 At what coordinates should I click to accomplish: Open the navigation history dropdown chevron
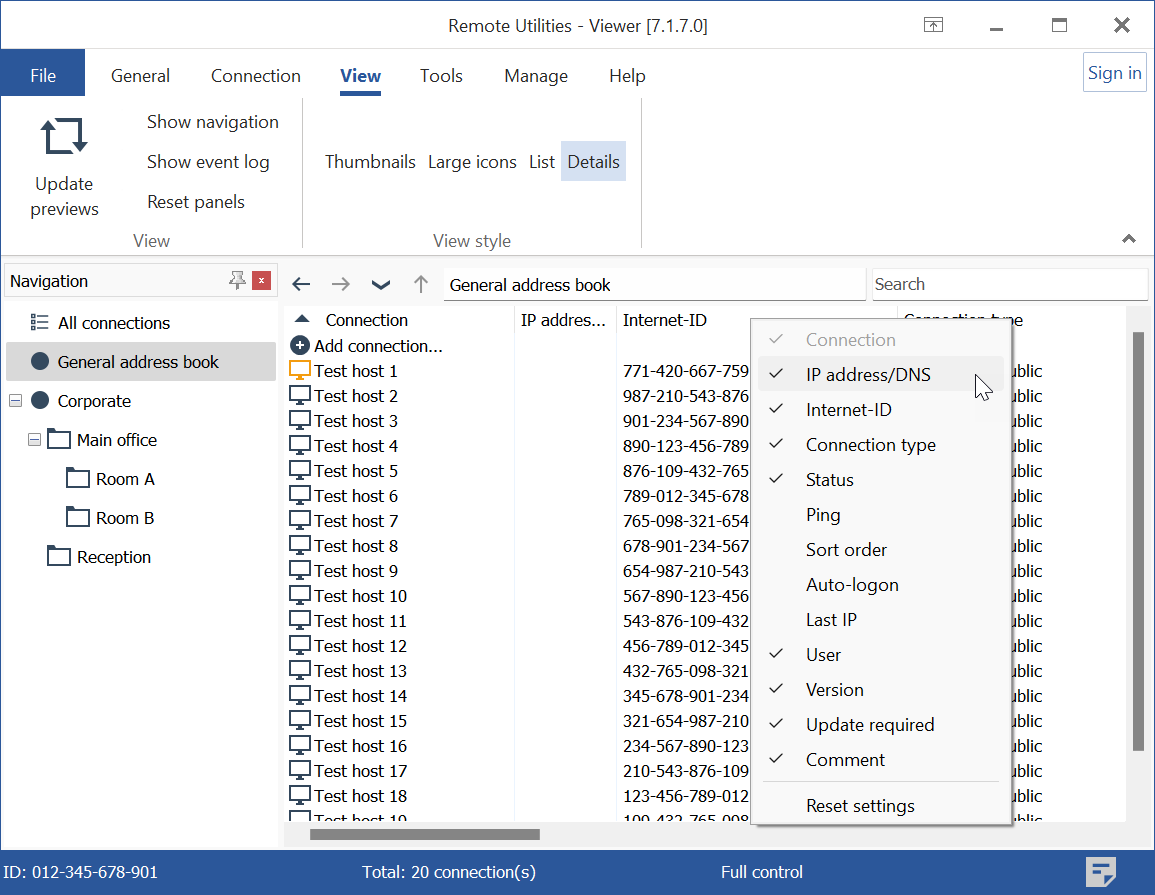point(381,284)
